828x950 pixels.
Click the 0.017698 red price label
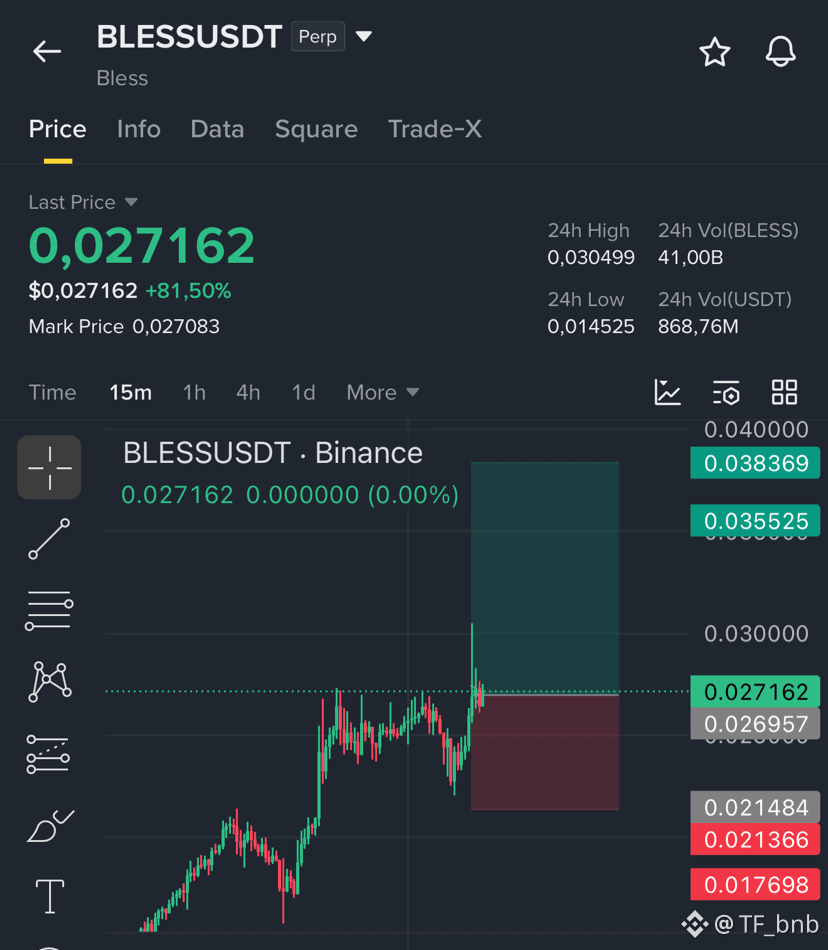(755, 885)
